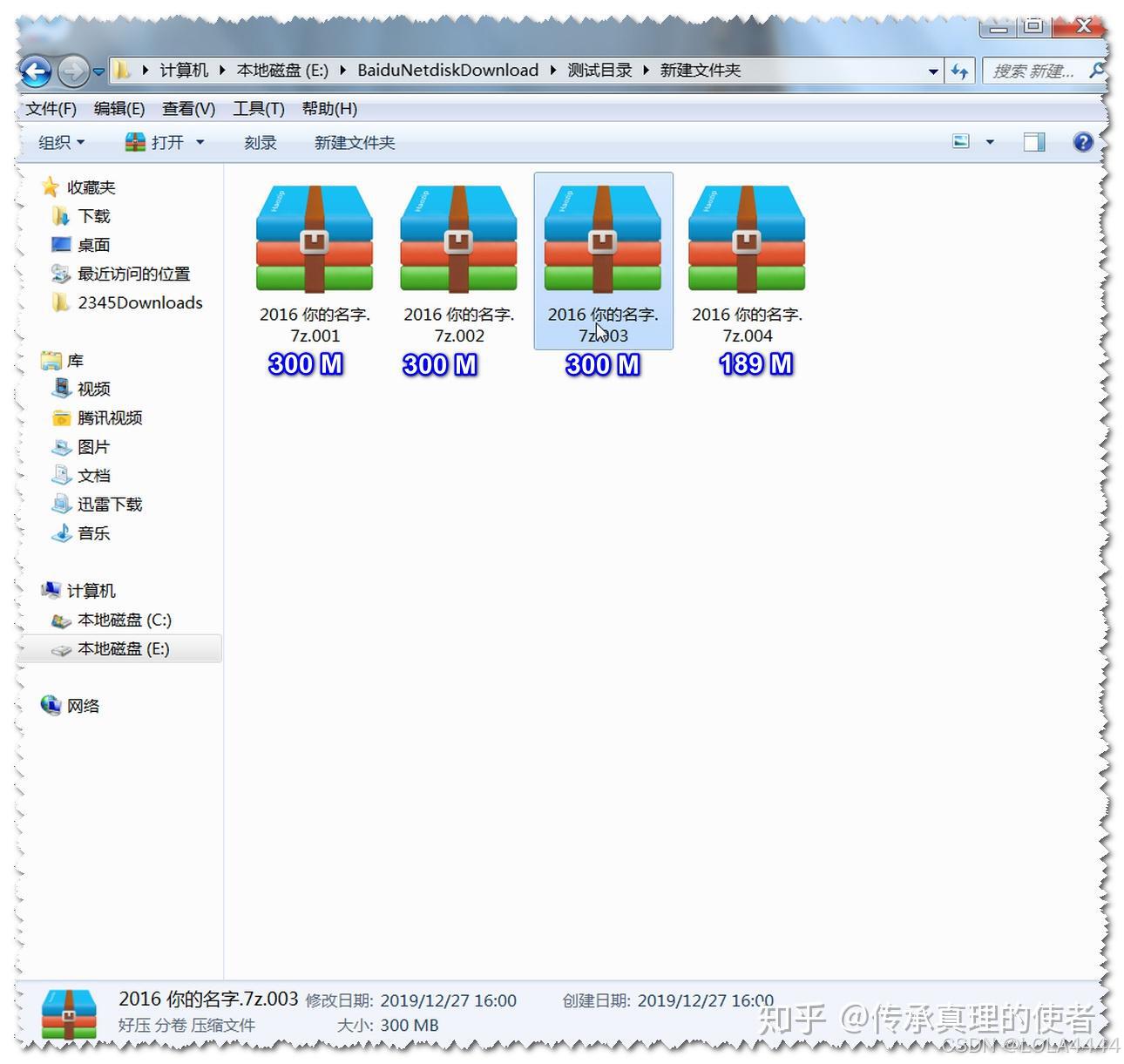The image size is (1124, 1064).
Task: Click the blue help question mark icon
Action: pos(1083,142)
